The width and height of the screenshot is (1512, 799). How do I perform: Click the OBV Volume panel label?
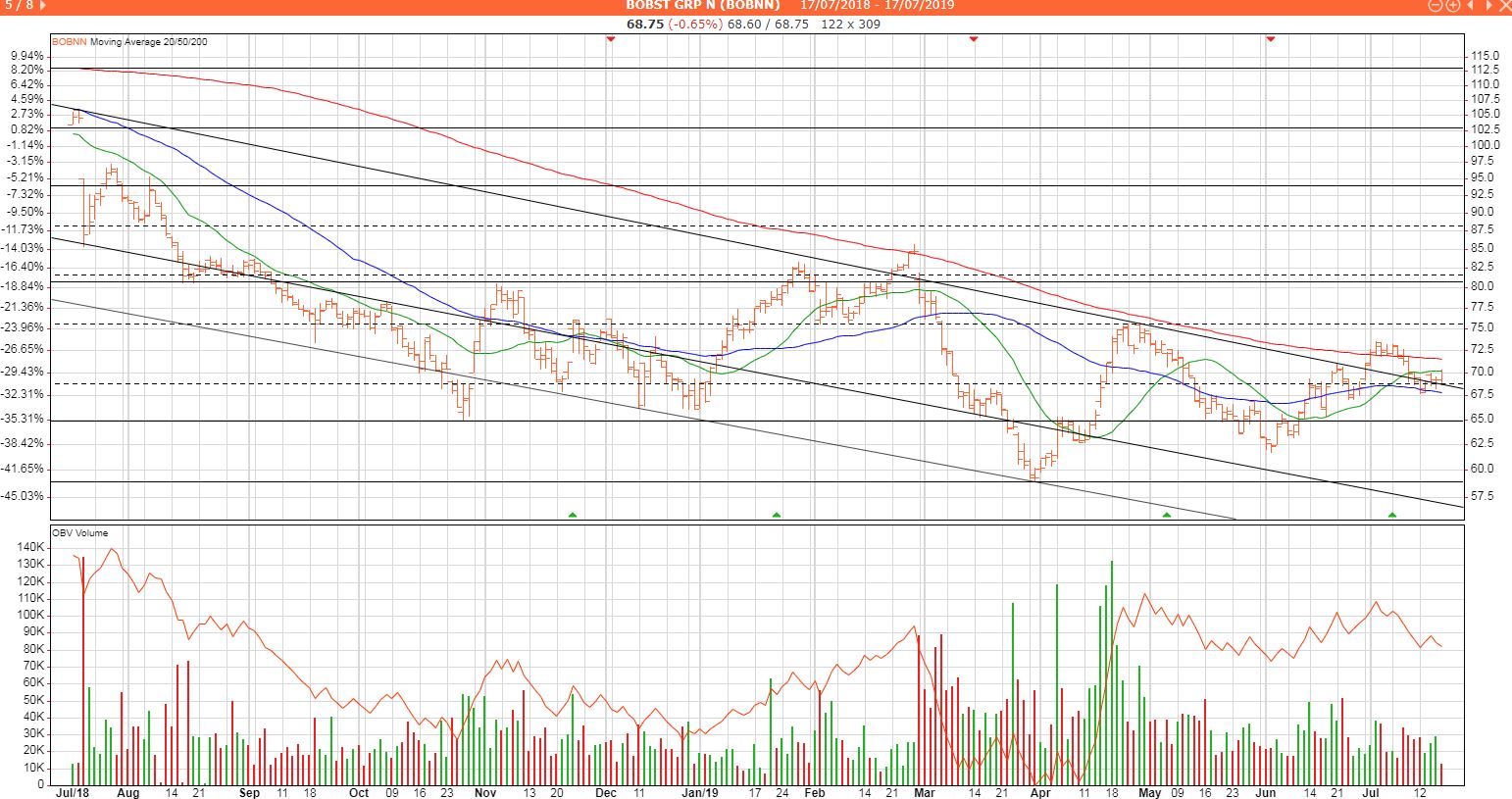point(79,533)
